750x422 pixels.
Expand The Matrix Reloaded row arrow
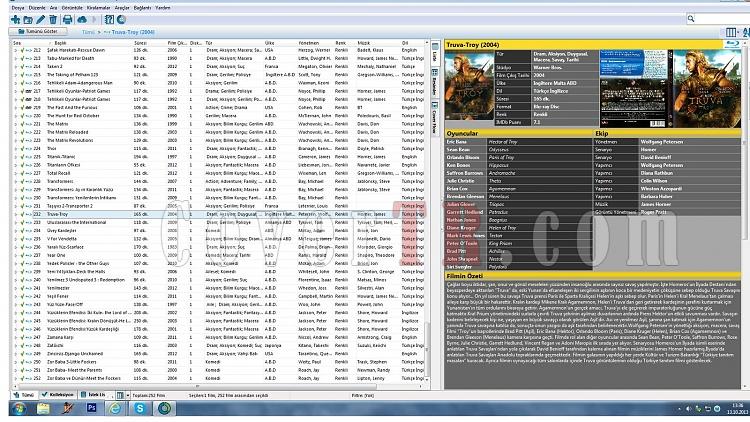(16, 132)
